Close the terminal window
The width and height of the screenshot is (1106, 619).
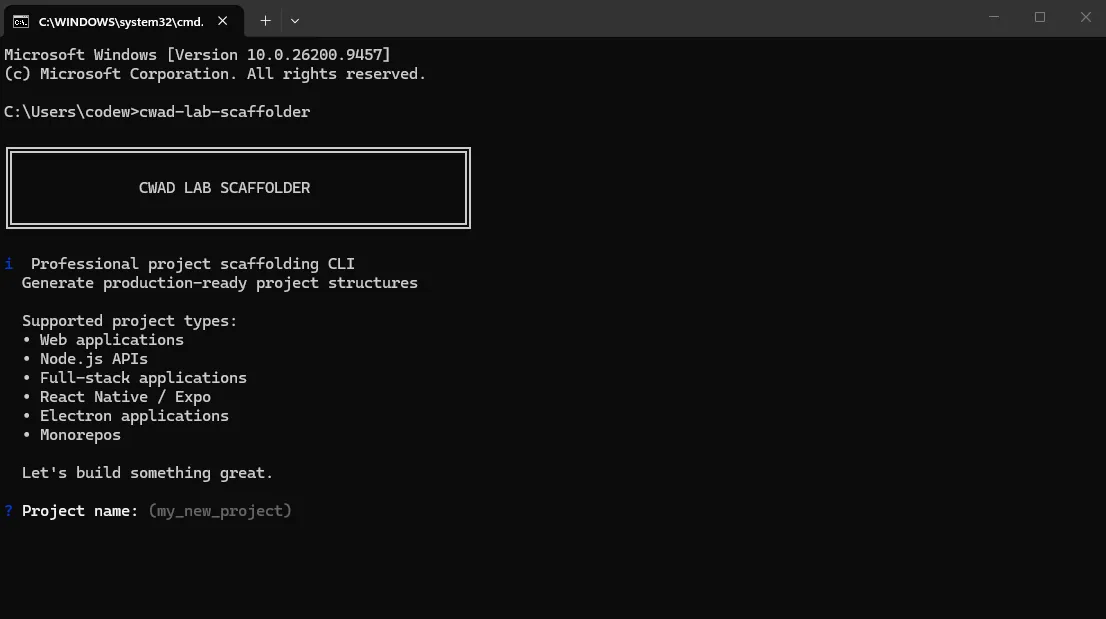click(x=1086, y=17)
